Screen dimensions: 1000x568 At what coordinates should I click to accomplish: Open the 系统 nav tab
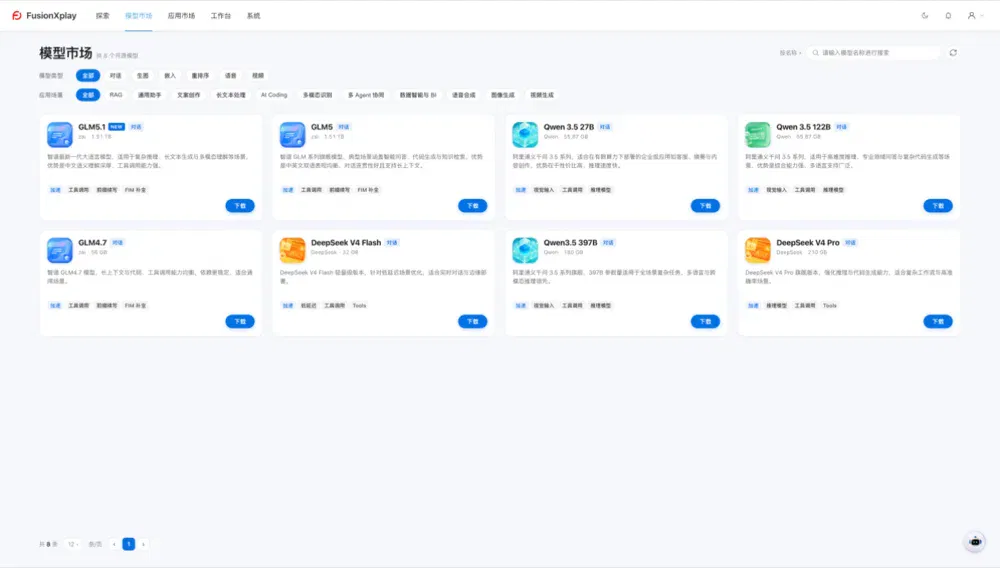pos(253,15)
